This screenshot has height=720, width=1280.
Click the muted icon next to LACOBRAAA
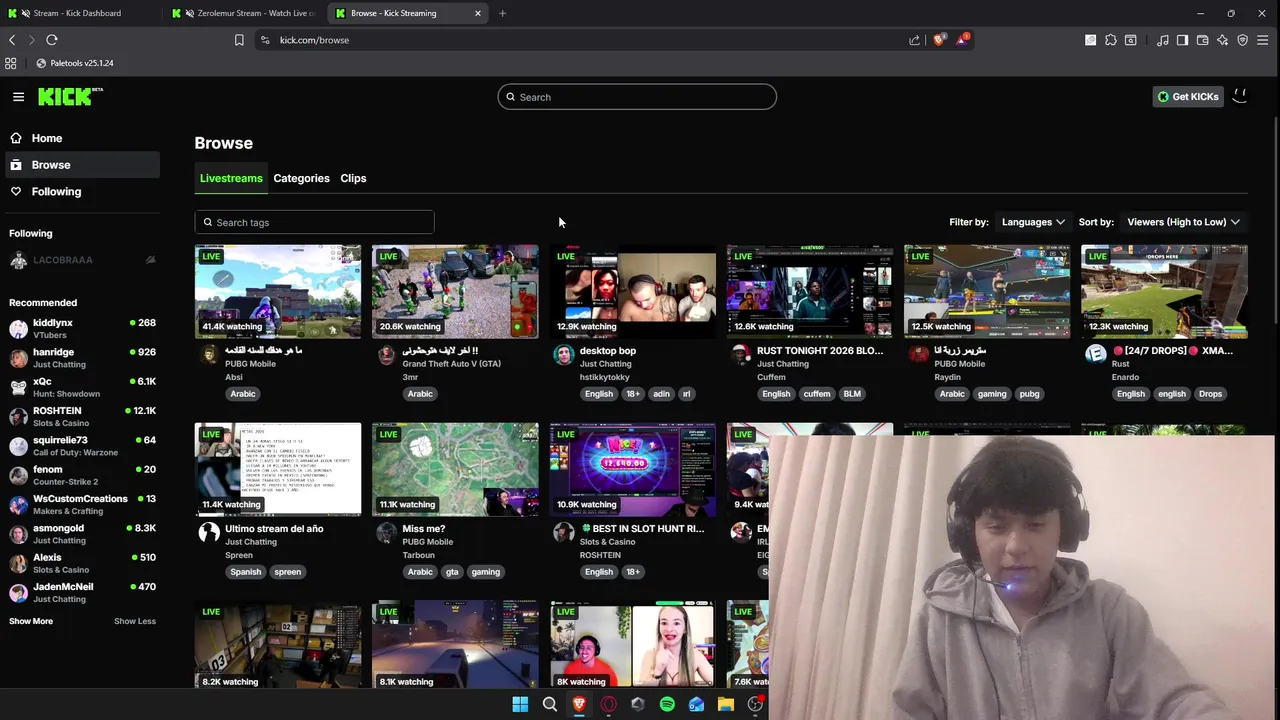[x=150, y=260]
